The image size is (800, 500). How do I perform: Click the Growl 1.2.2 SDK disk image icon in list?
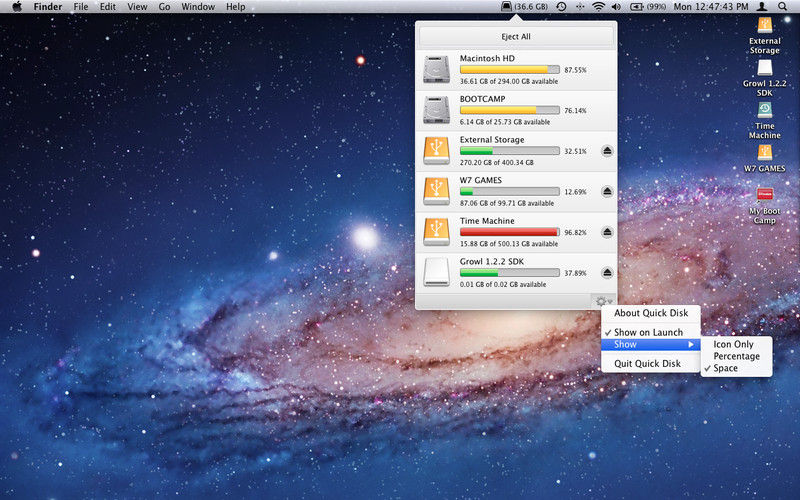pyautogui.click(x=436, y=272)
